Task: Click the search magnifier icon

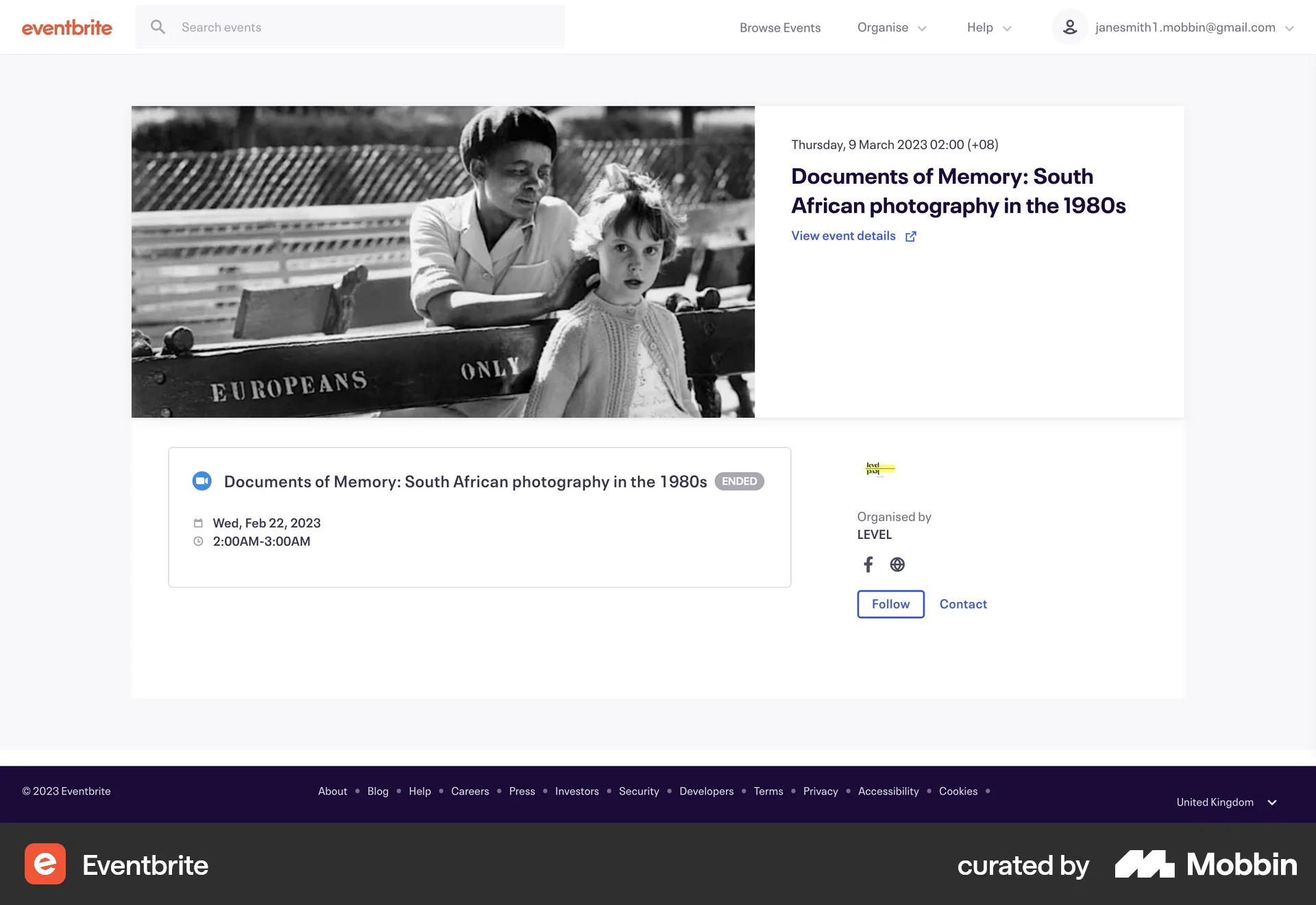Action: (x=158, y=27)
